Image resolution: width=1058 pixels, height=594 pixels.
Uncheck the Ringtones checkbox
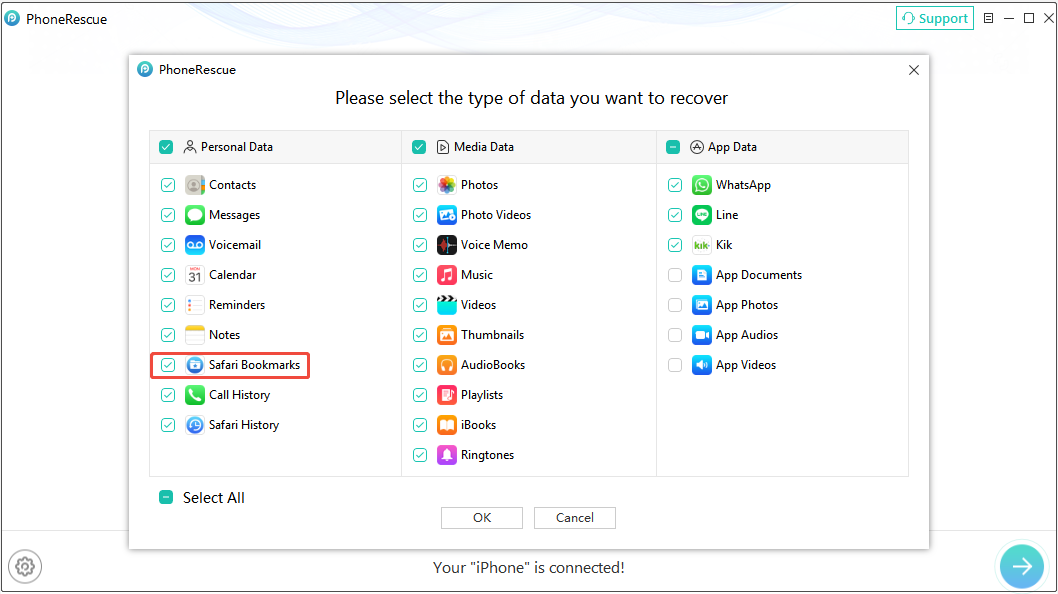(420, 455)
